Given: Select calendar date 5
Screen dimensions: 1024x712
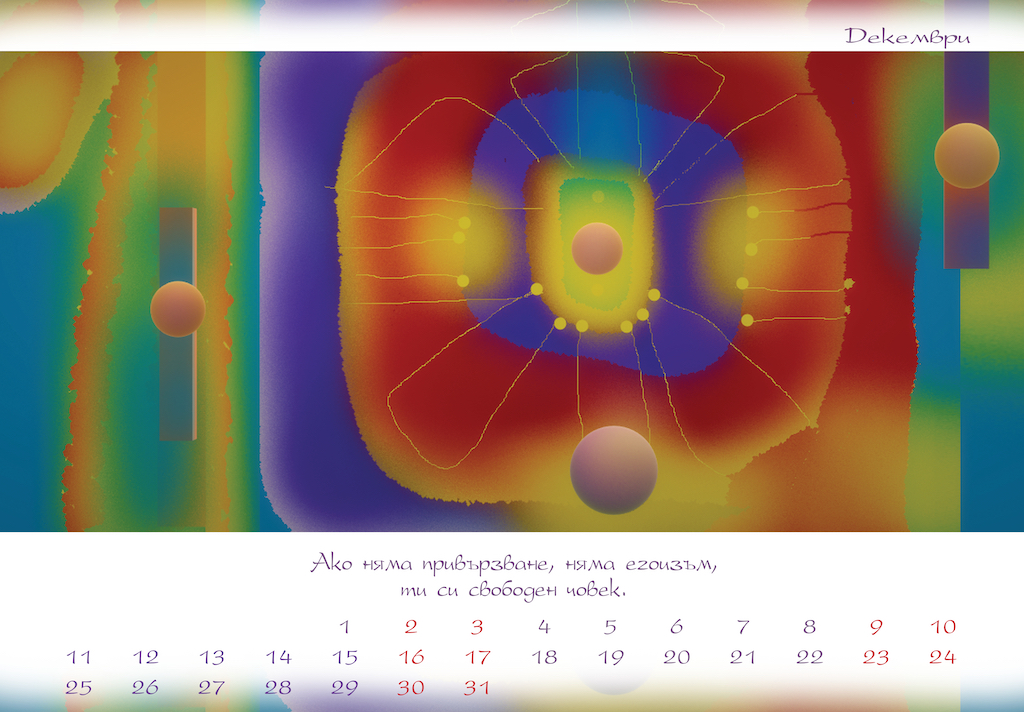Looking at the screenshot, I should [x=610, y=627].
